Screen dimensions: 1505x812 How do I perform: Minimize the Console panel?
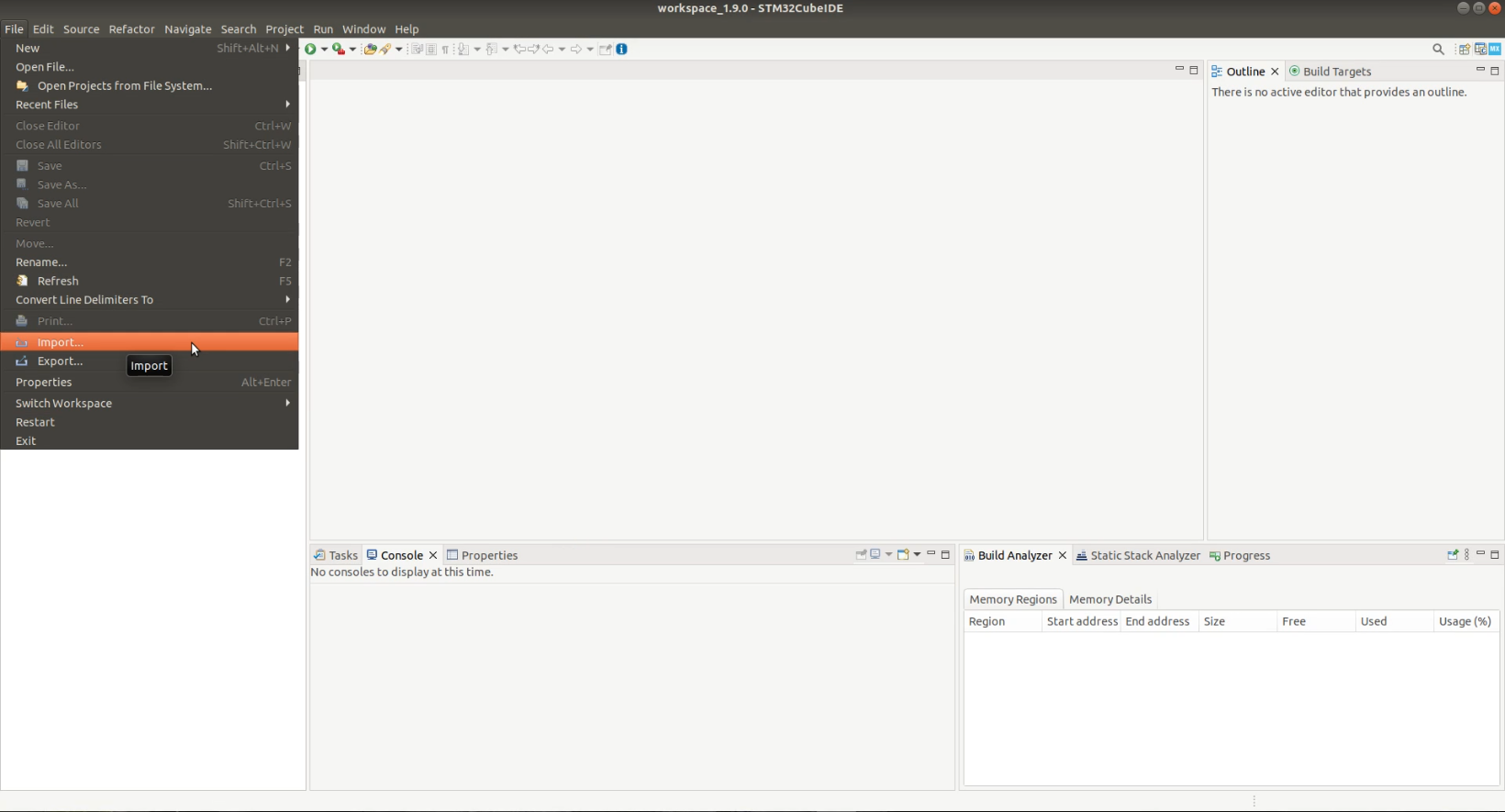931,554
